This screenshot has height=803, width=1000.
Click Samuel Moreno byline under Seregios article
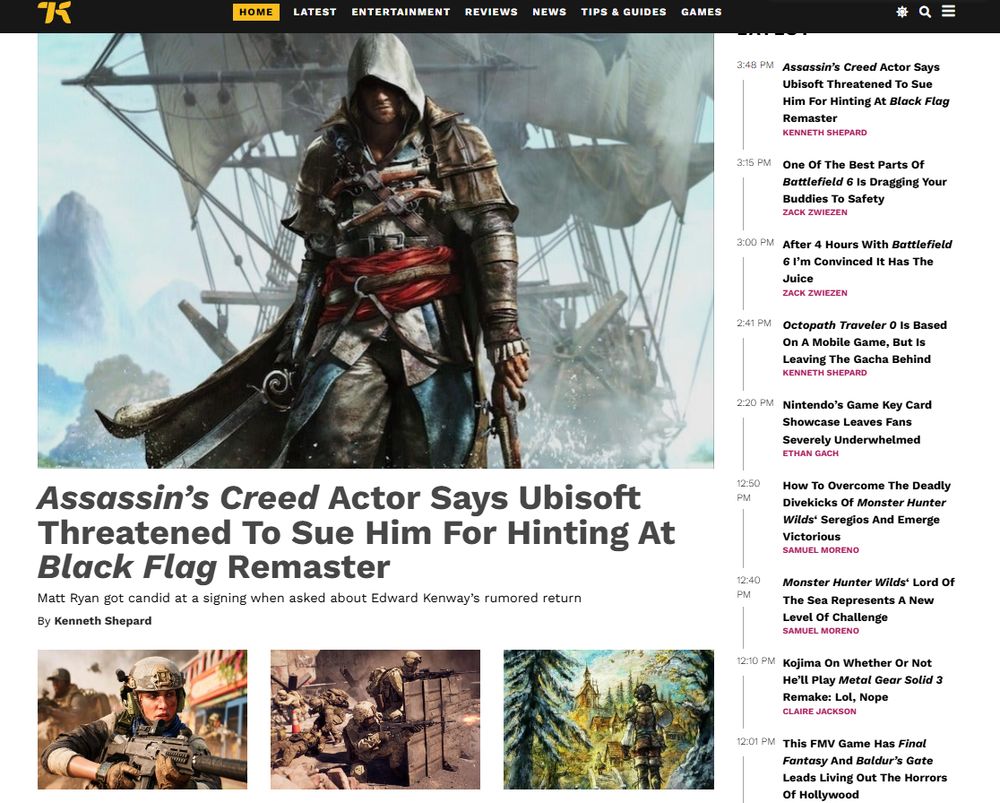click(820, 550)
